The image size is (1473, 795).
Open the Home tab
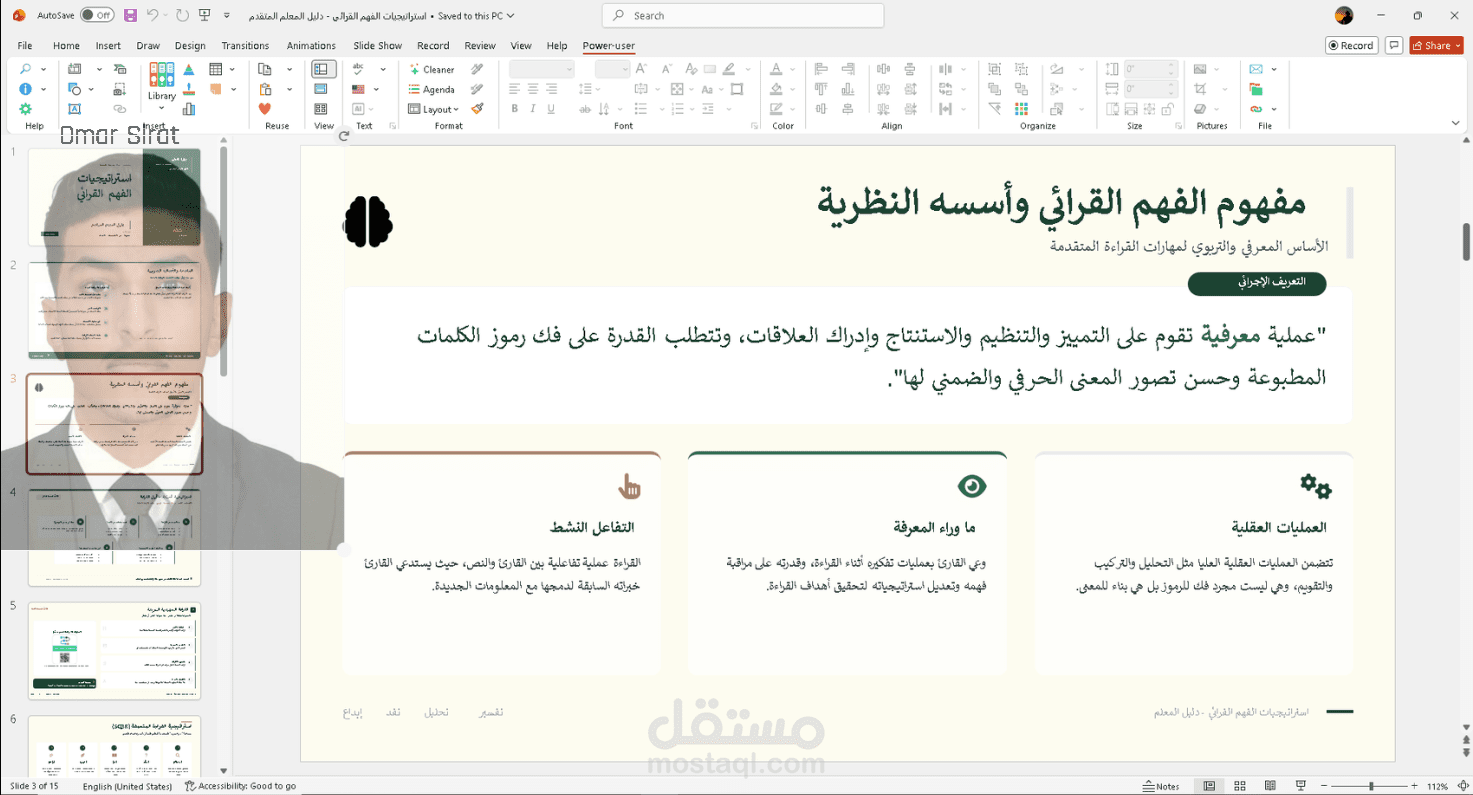[66, 45]
